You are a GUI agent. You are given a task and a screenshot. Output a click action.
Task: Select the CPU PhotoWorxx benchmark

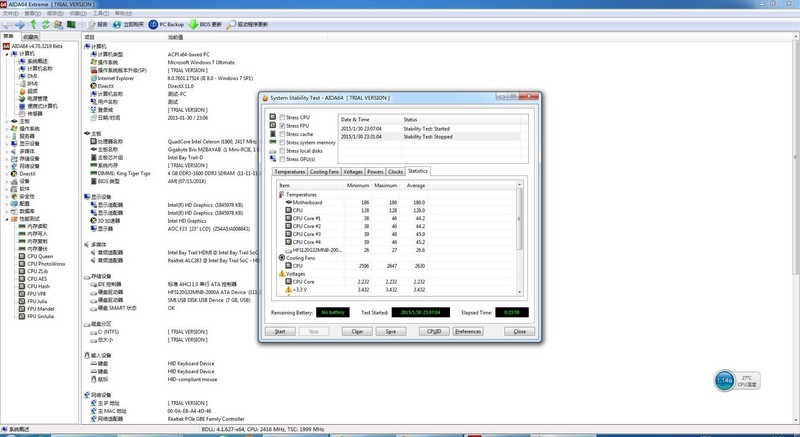tap(46, 264)
